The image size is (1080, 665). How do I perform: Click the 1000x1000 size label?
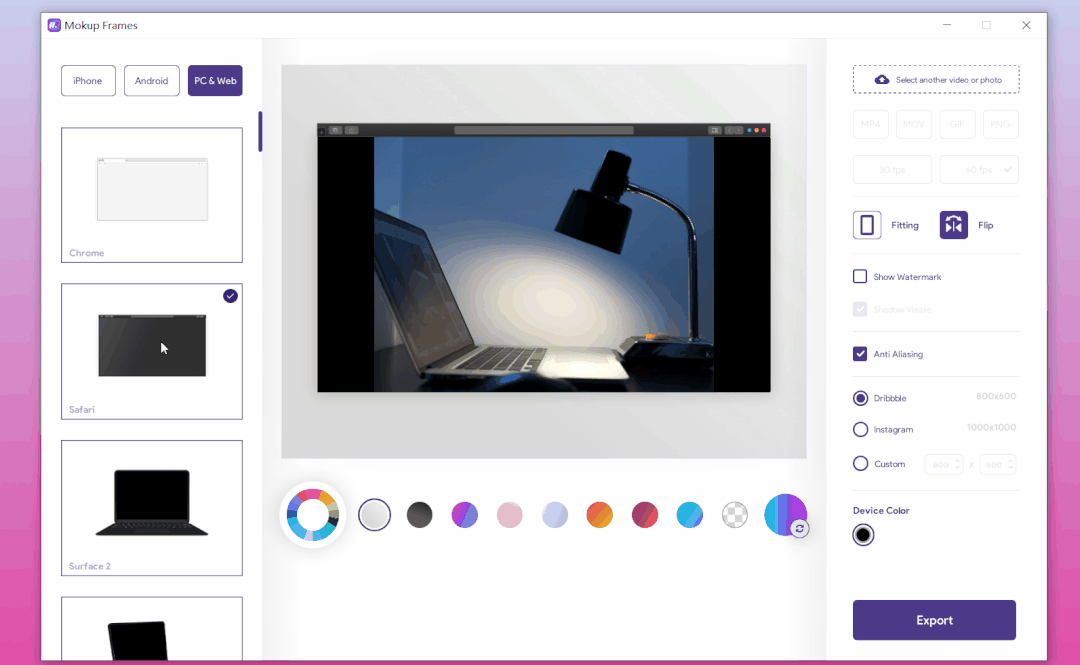(x=991, y=427)
